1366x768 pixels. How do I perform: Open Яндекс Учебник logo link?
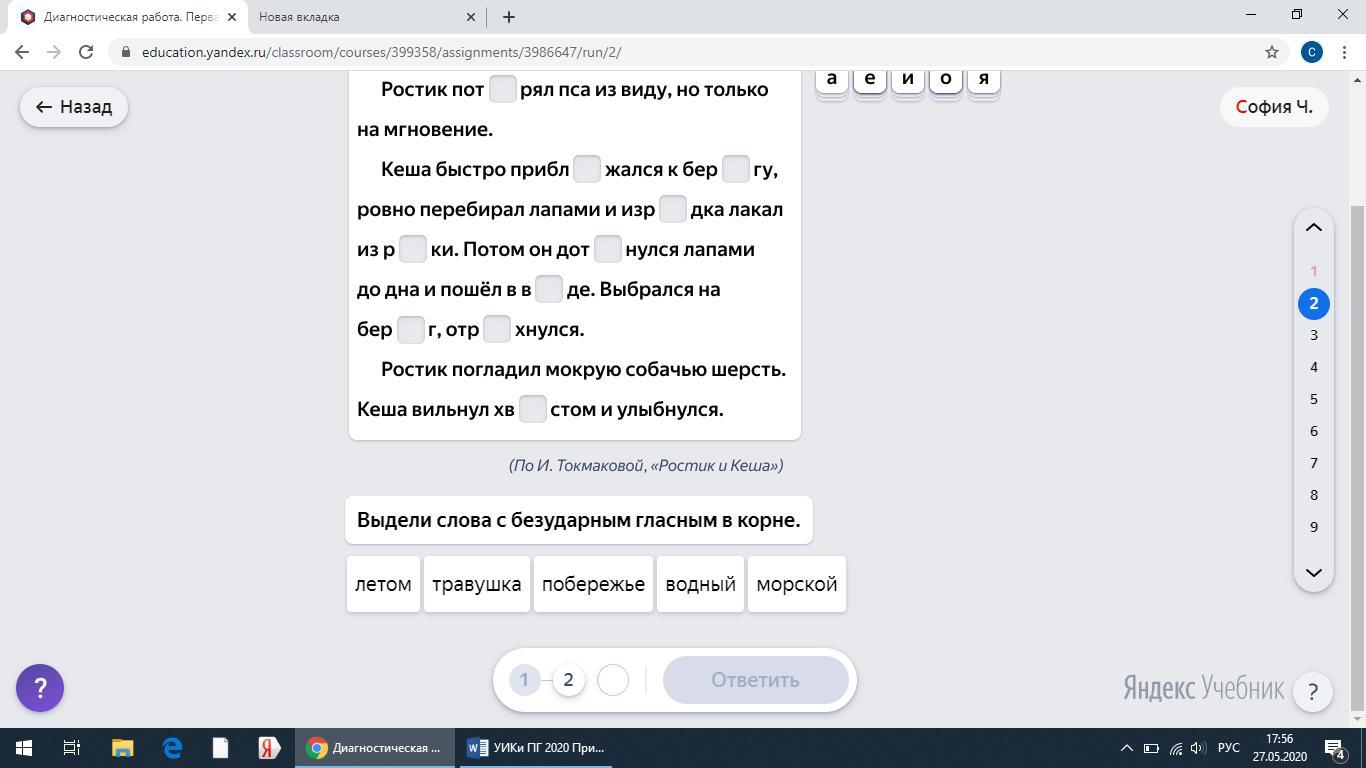(1203, 688)
